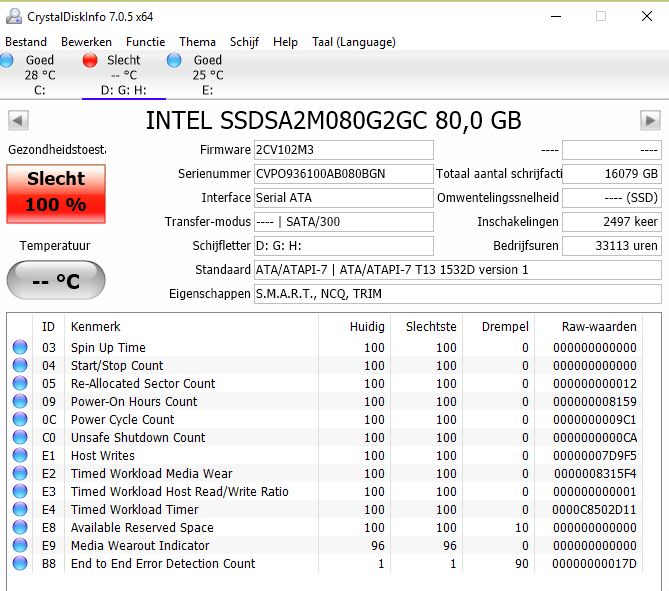Click the Inschakelingen value 2497 keer

[612, 222]
